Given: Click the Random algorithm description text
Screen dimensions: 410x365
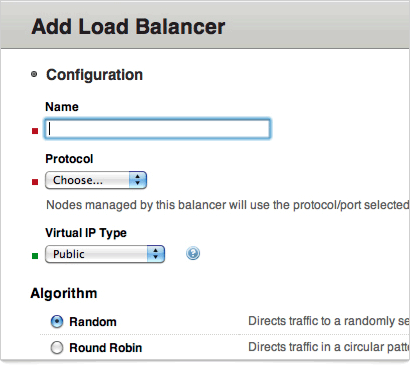Looking at the screenshot, I should click(x=329, y=321).
